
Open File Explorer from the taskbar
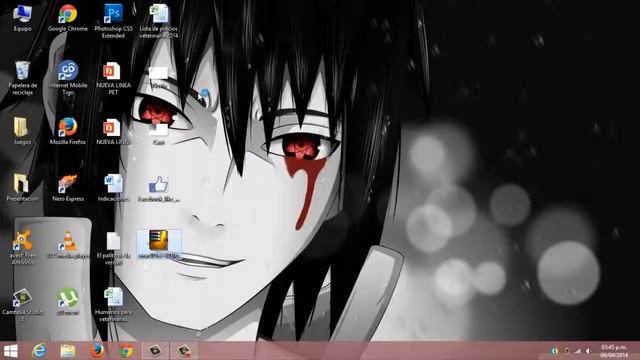[68, 351]
